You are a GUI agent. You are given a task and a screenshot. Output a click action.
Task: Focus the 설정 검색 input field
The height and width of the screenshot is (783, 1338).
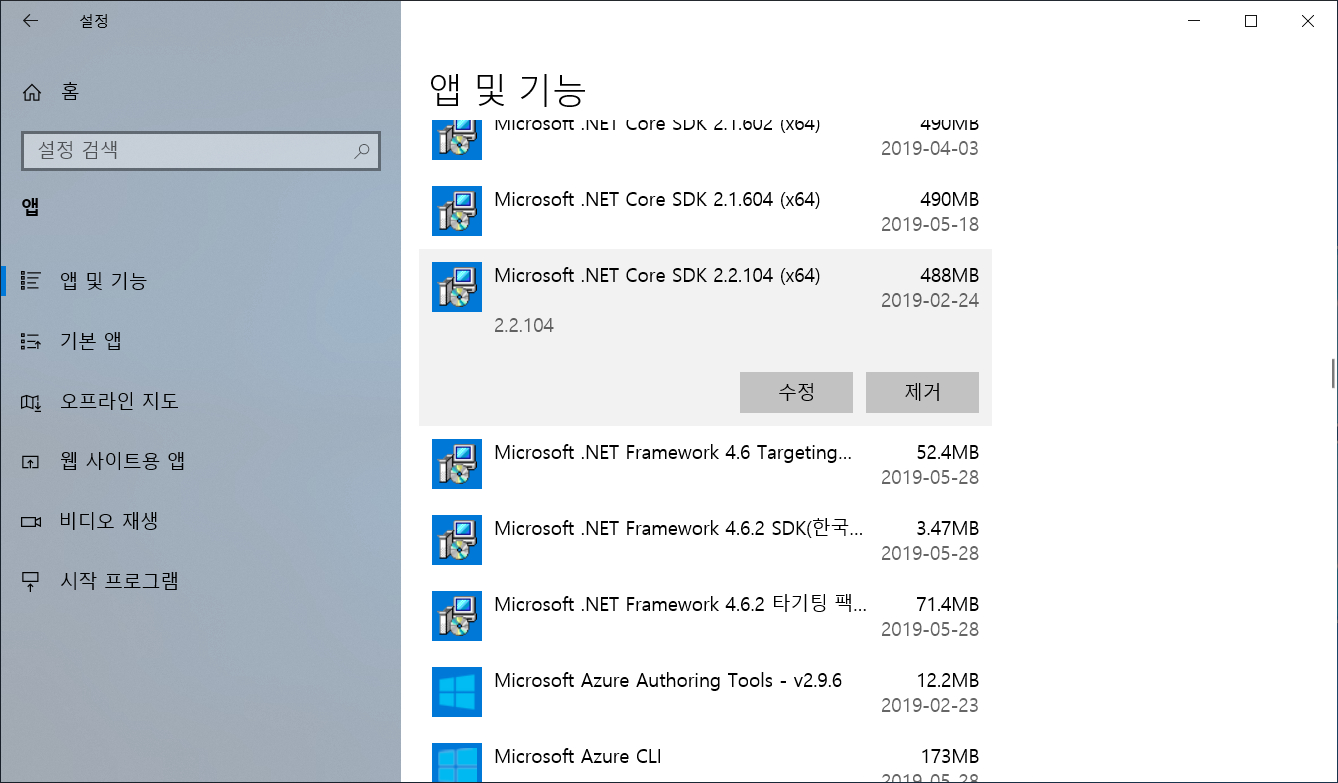click(x=200, y=151)
